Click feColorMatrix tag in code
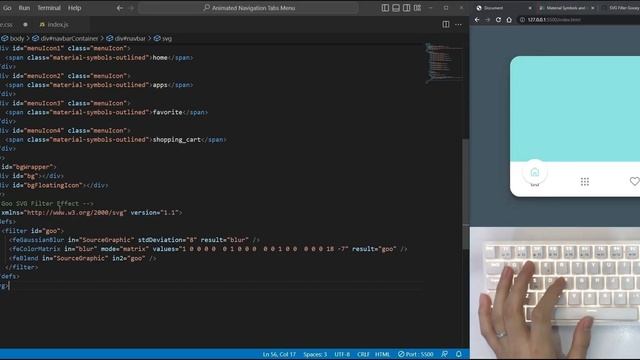The image size is (640, 360). point(36,249)
